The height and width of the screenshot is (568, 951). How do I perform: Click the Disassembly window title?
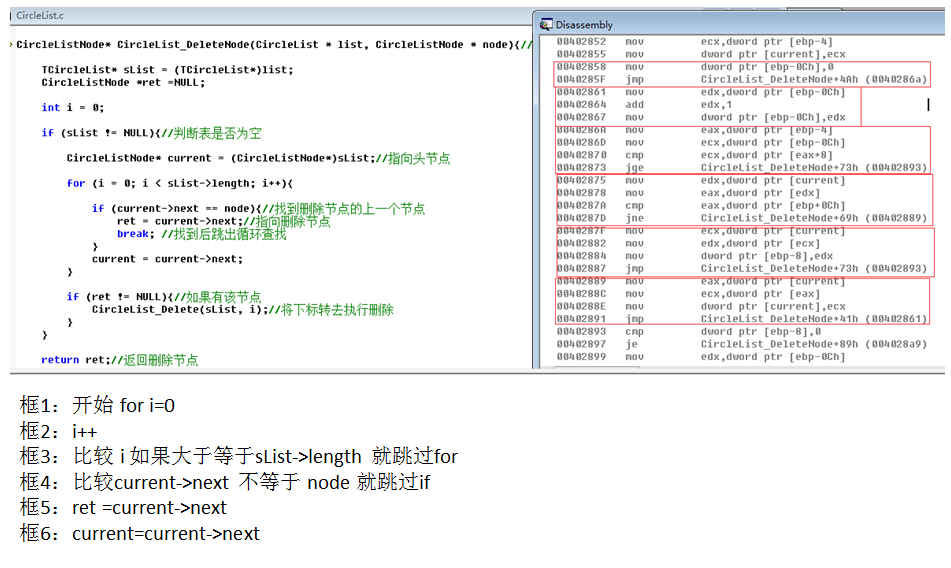click(x=584, y=25)
